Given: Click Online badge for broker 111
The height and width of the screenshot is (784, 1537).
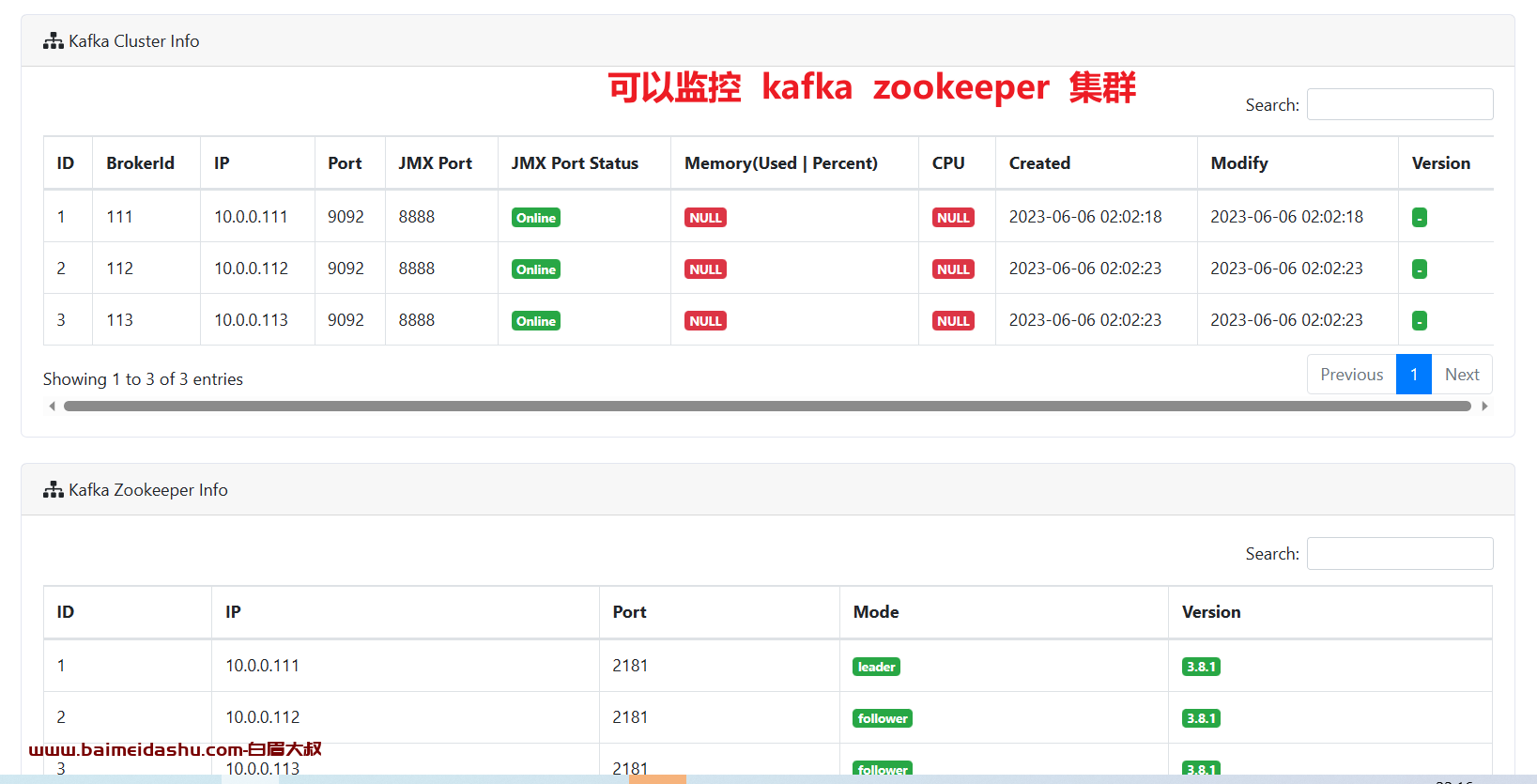Looking at the screenshot, I should (x=536, y=218).
